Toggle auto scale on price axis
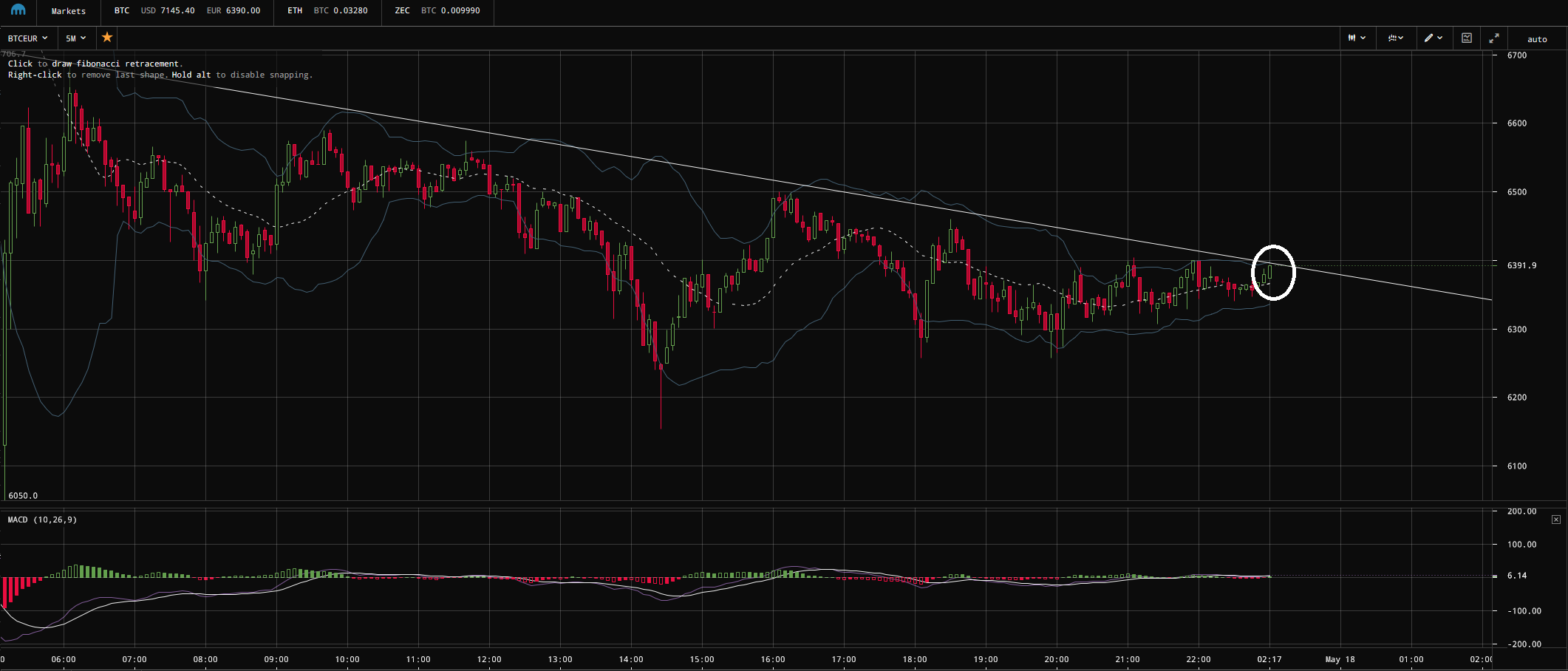Viewport: 1568px width, 671px height. tap(1537, 39)
